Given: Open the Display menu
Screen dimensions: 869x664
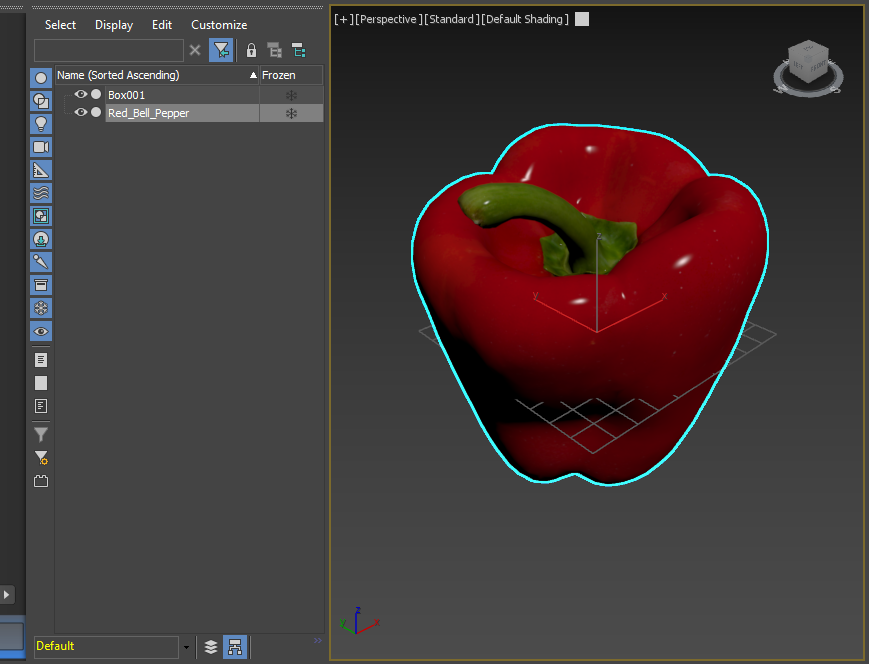Looking at the screenshot, I should pyautogui.click(x=114, y=25).
